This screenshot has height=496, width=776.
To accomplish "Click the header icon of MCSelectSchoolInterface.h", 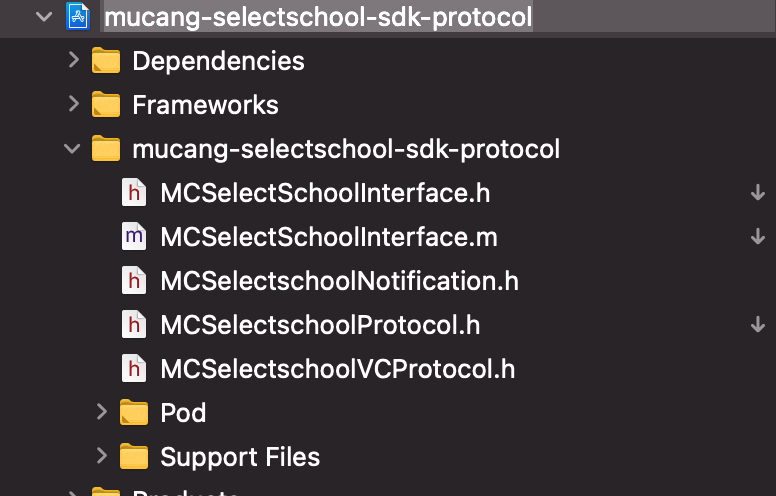I will pos(134,192).
